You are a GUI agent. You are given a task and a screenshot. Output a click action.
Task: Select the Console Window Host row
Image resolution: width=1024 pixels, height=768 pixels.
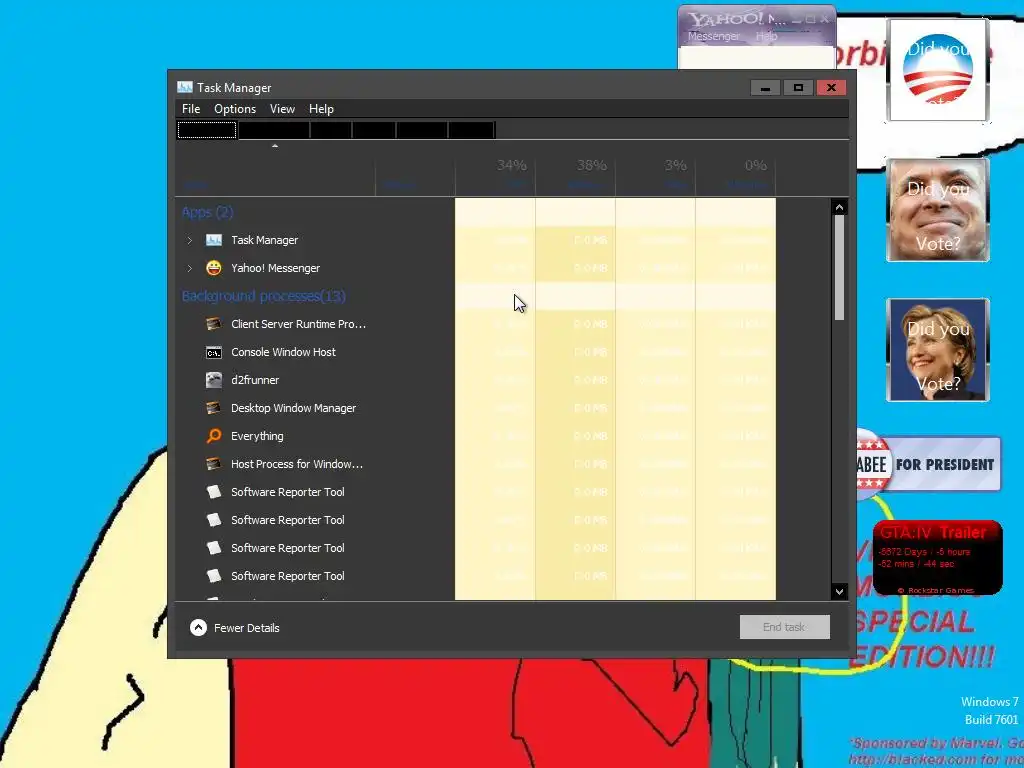click(x=475, y=352)
